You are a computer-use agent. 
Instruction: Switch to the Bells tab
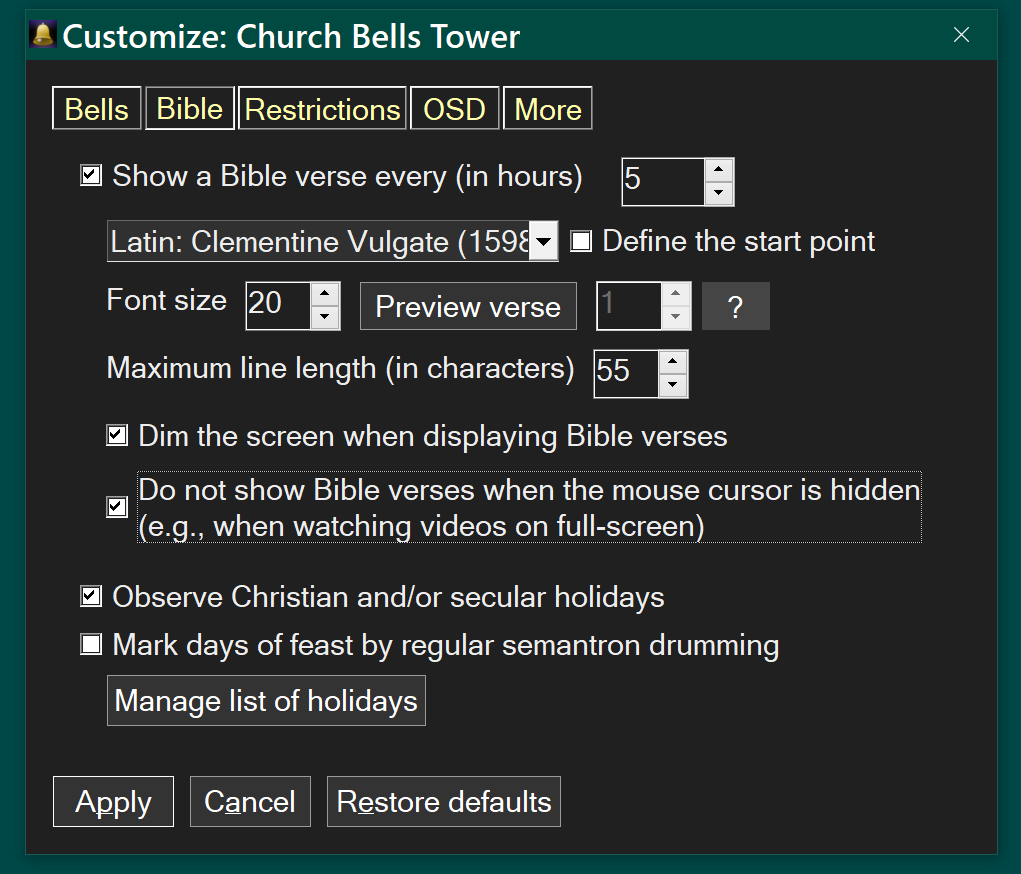click(96, 109)
